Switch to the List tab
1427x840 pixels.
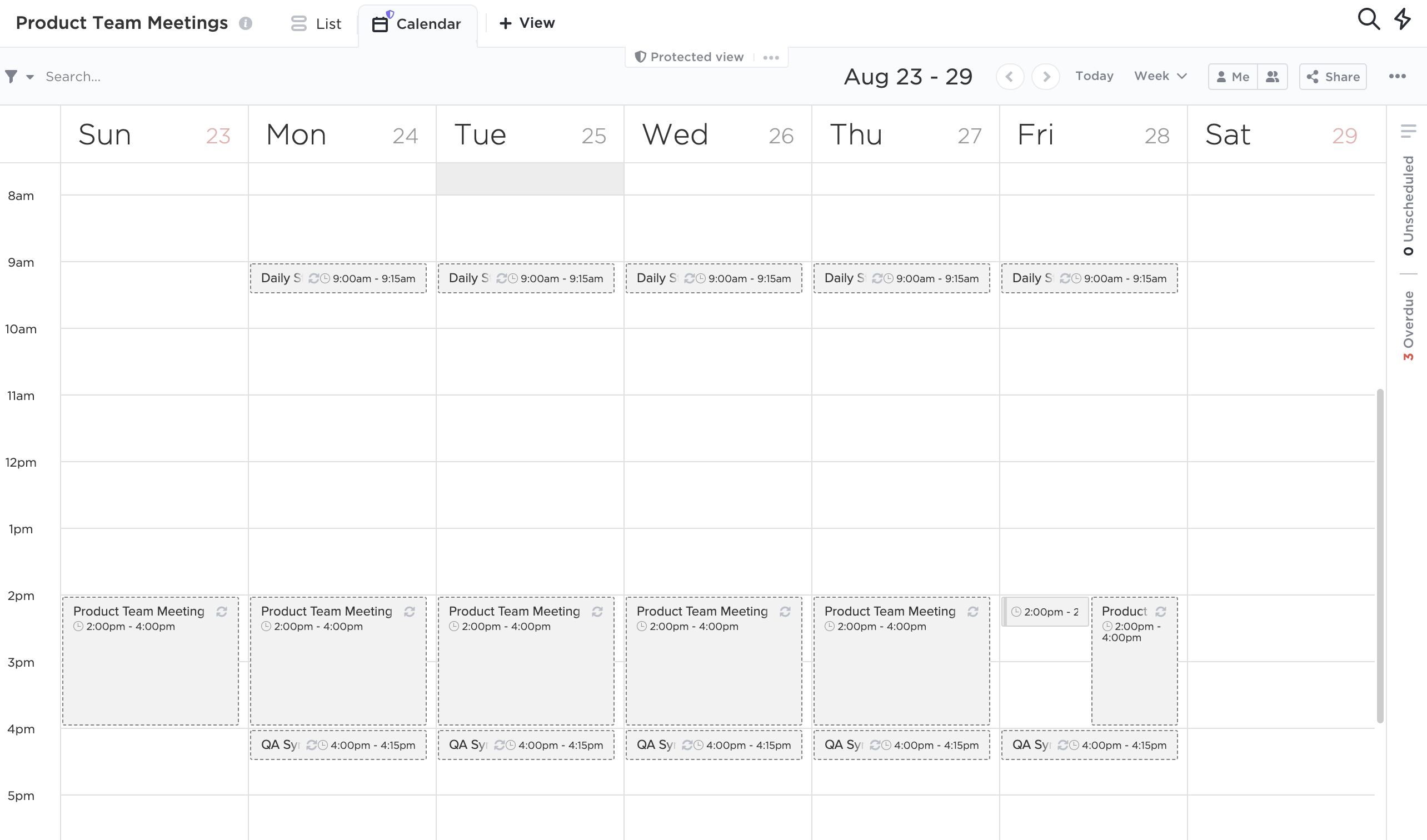pos(317,24)
